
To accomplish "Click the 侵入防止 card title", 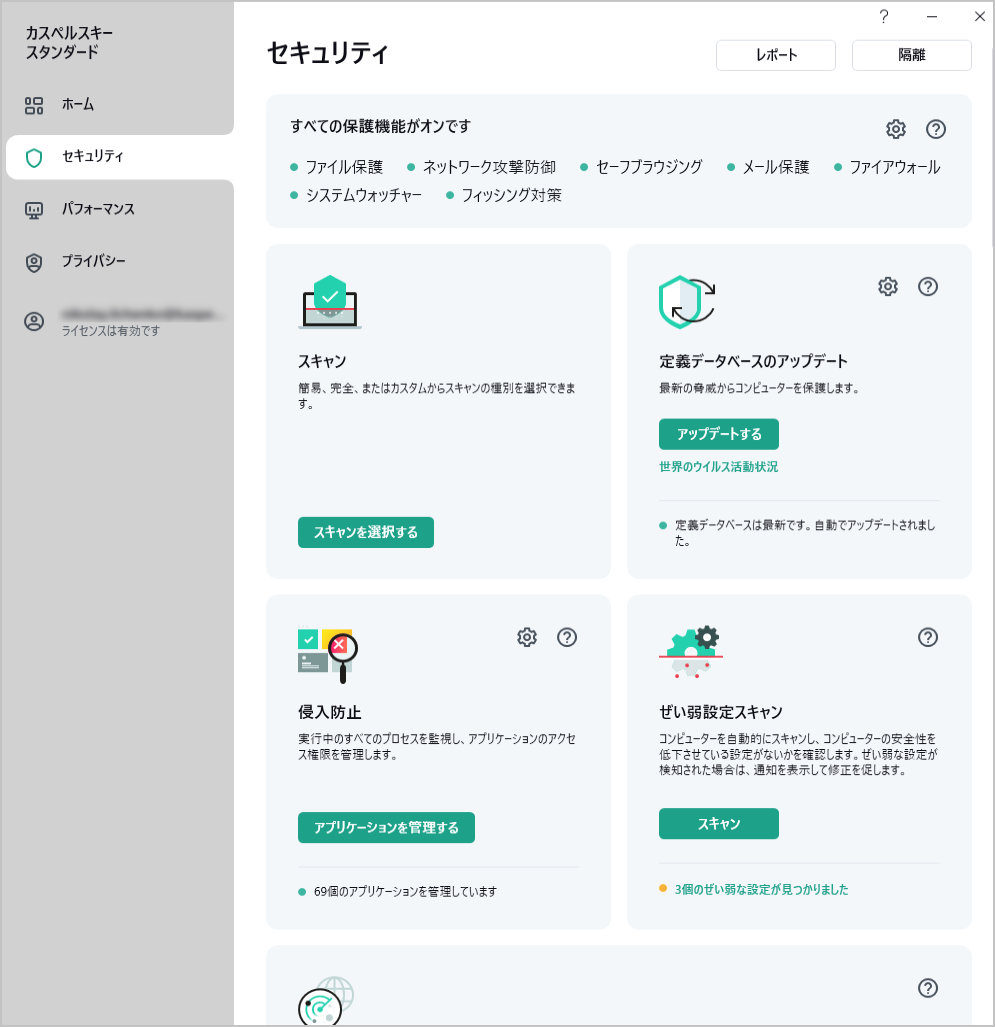I will (x=329, y=713).
